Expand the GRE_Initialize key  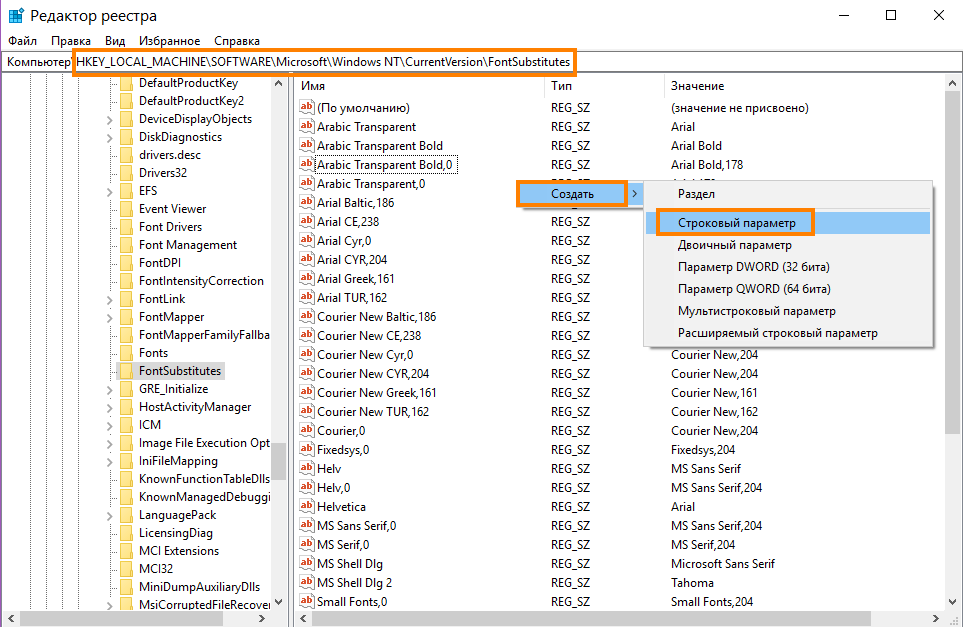click(x=109, y=390)
